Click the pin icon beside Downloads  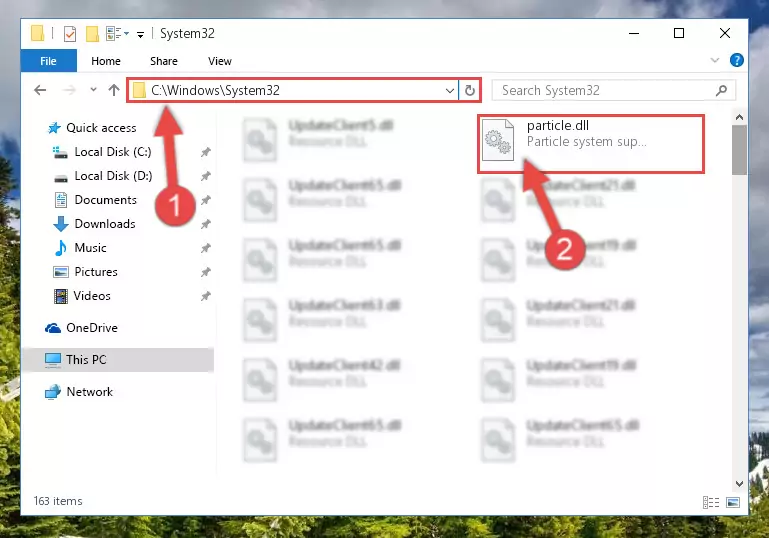click(x=205, y=224)
